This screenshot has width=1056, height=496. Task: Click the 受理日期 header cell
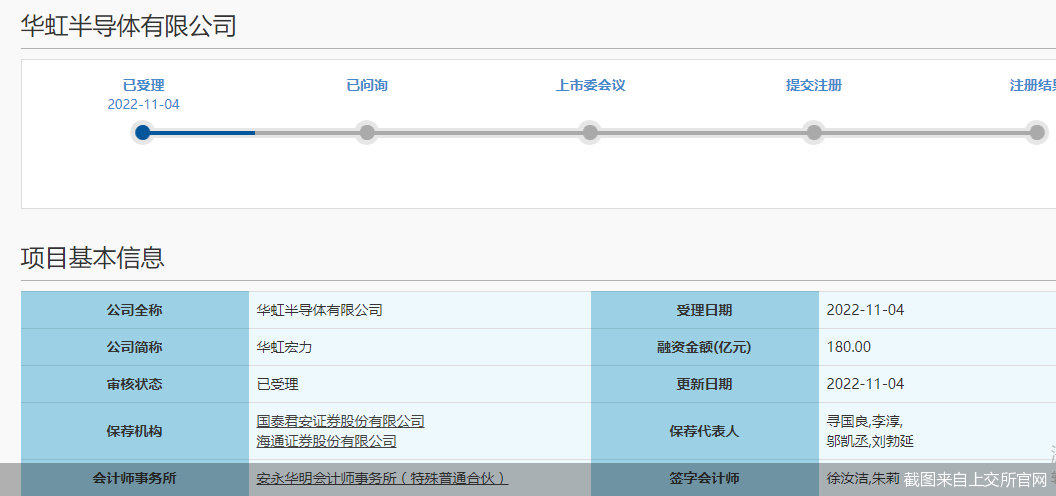coord(704,310)
